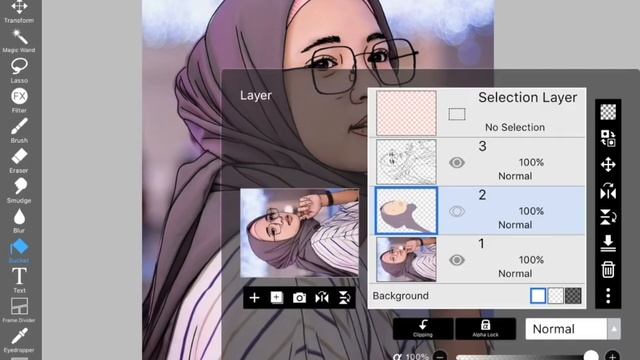Viewport: 640px width, 360px height.
Task: Select the Selection Layer thumbnail
Action: (x=406, y=113)
